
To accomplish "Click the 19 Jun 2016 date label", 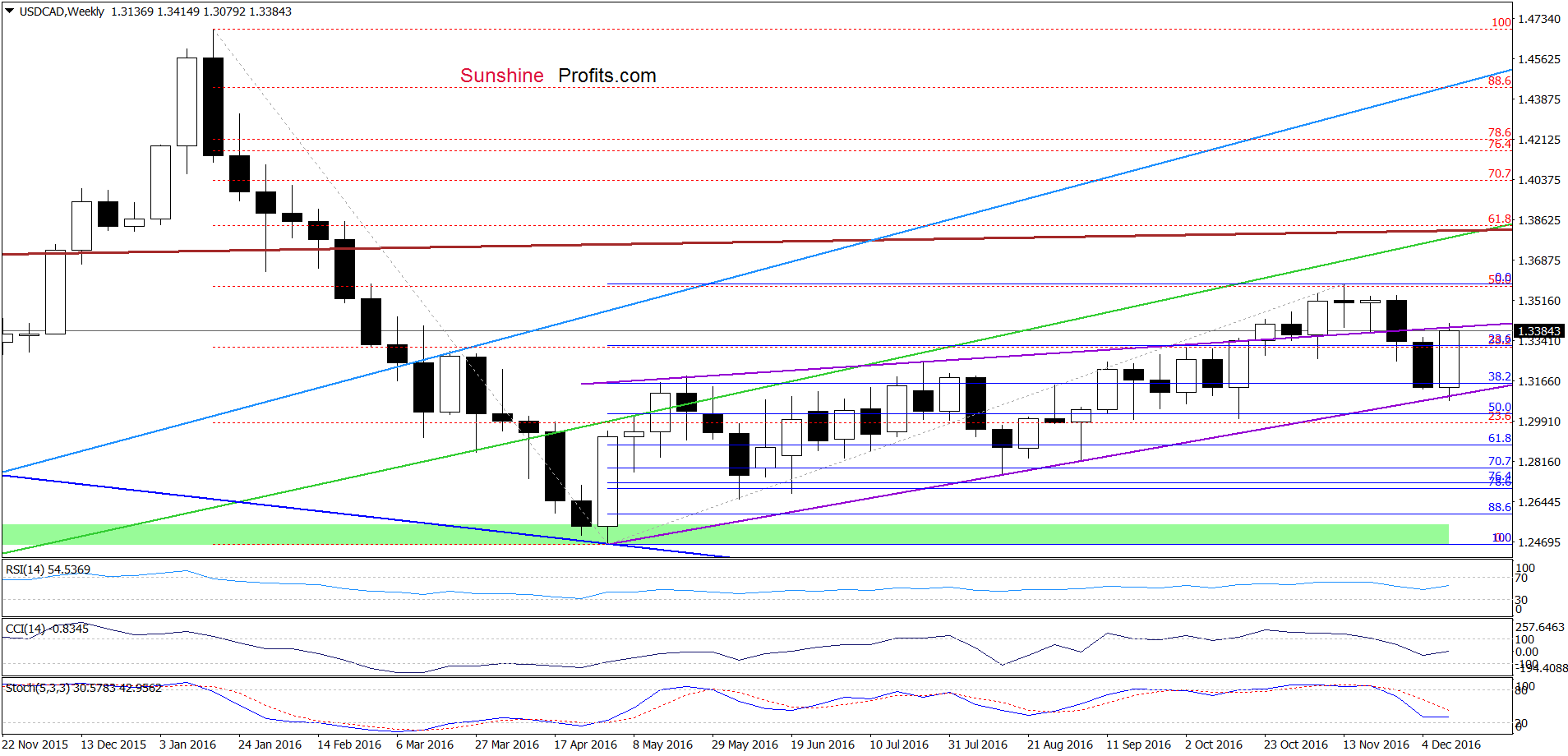I will tap(823, 744).
